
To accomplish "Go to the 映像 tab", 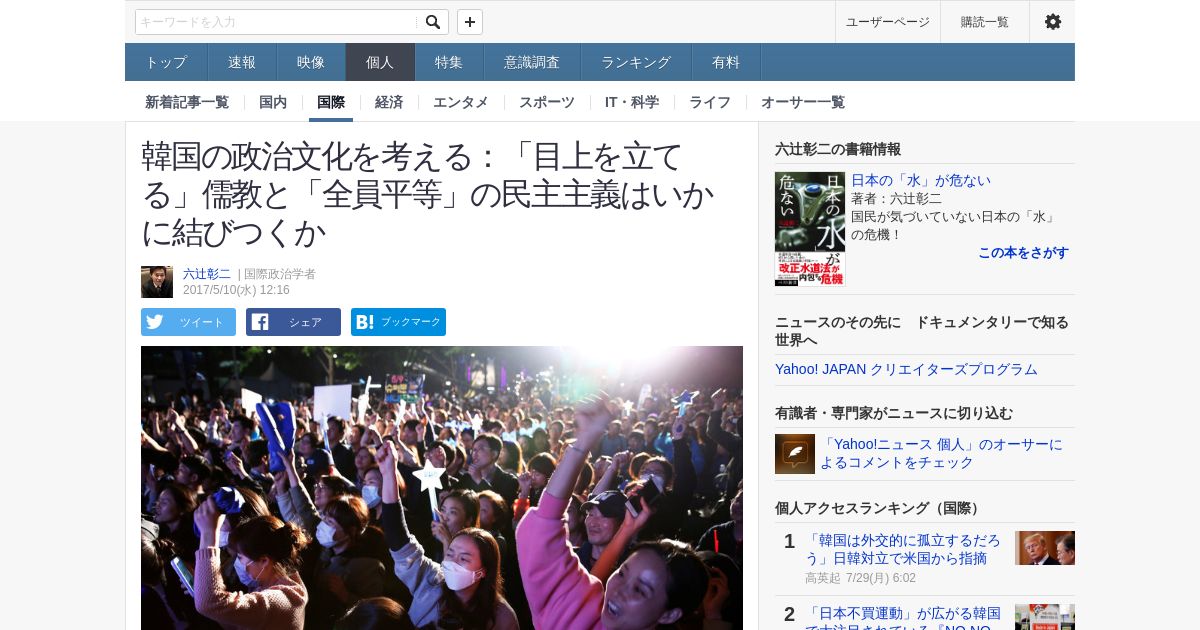I will click(x=311, y=62).
